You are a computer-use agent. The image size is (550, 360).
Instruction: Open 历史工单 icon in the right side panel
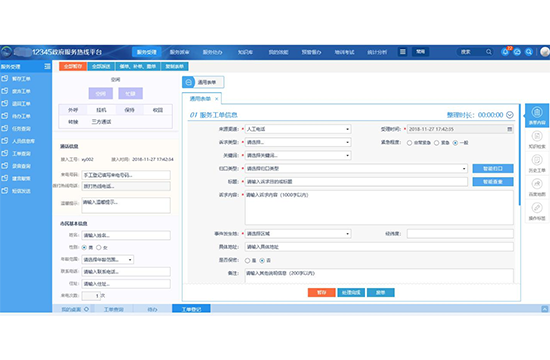click(537, 163)
